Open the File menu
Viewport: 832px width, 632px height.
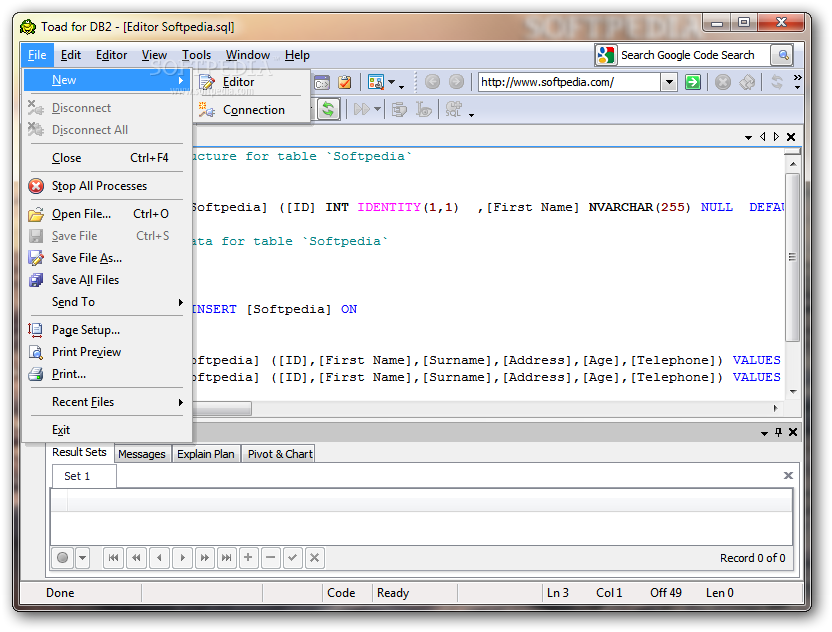coord(37,55)
